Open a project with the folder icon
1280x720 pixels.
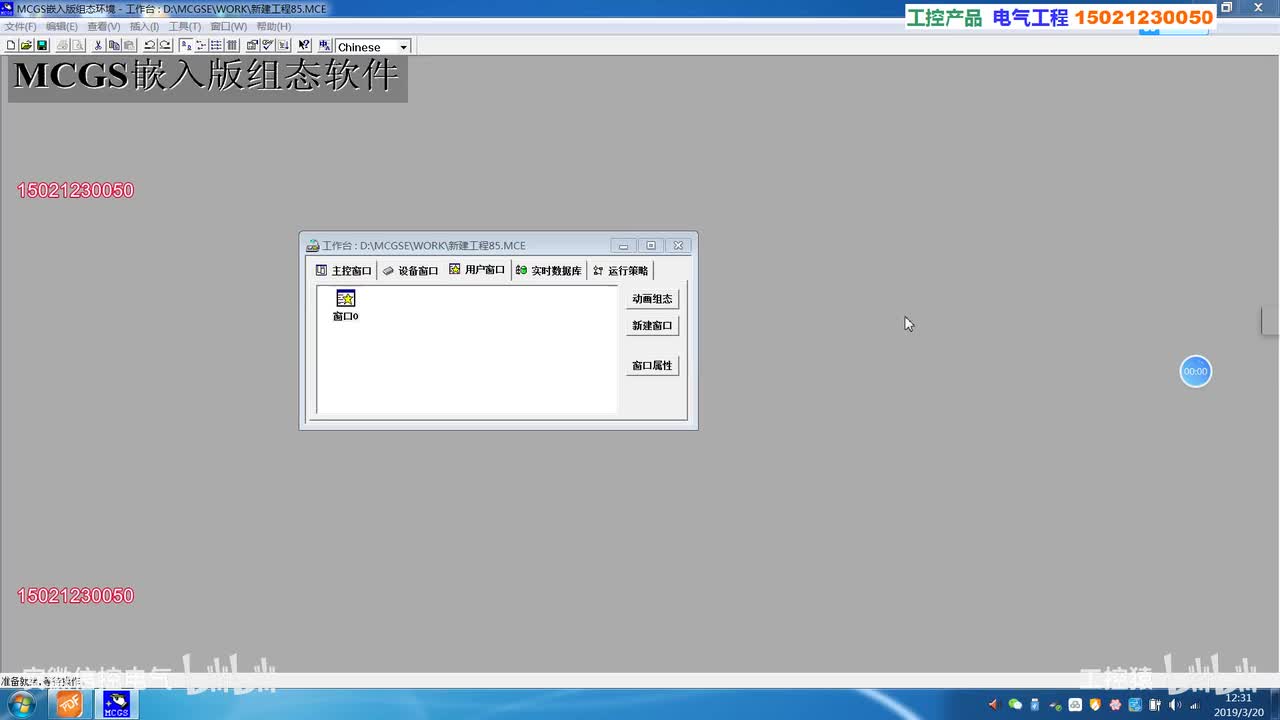click(26, 46)
